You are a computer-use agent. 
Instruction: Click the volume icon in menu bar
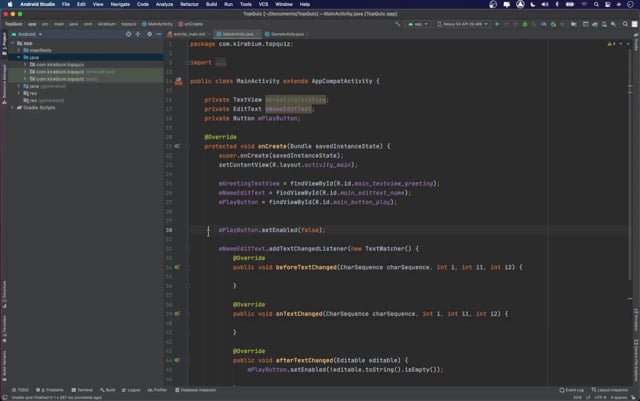tap(544, 4)
